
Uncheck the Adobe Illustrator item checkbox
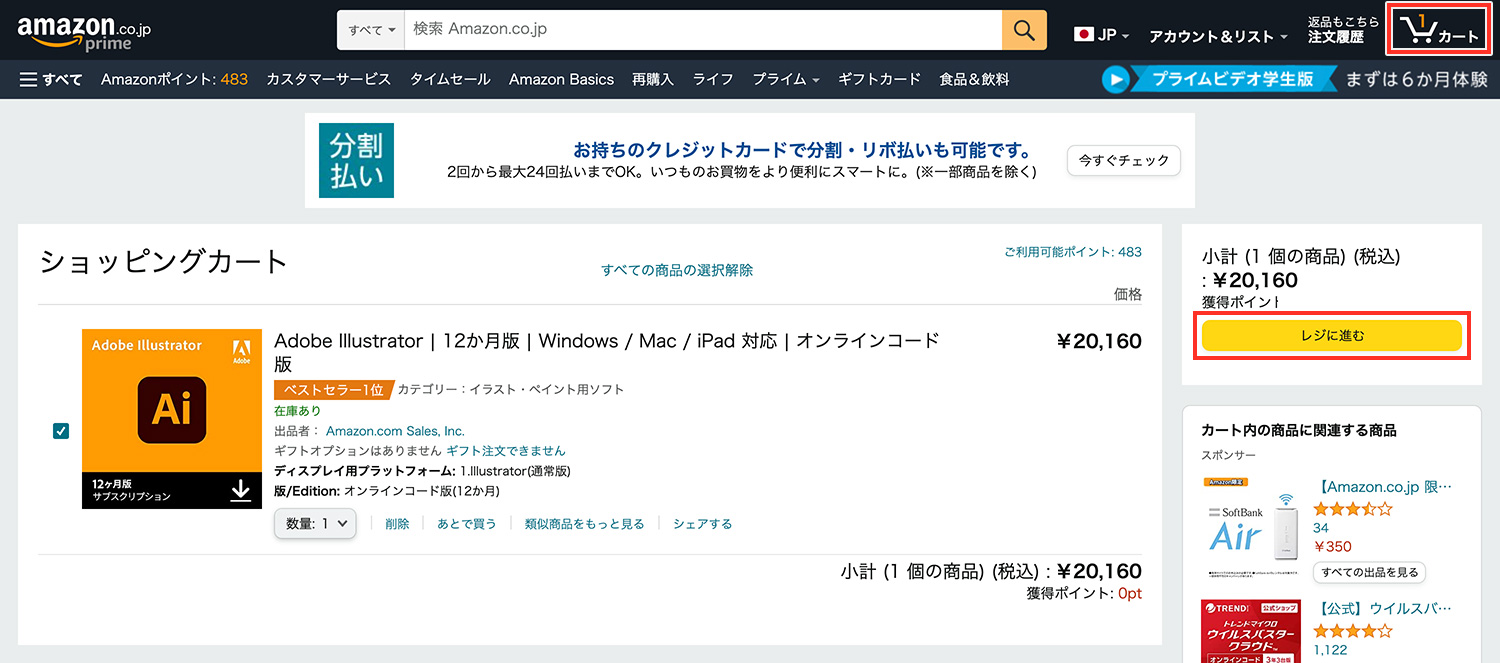(x=61, y=431)
